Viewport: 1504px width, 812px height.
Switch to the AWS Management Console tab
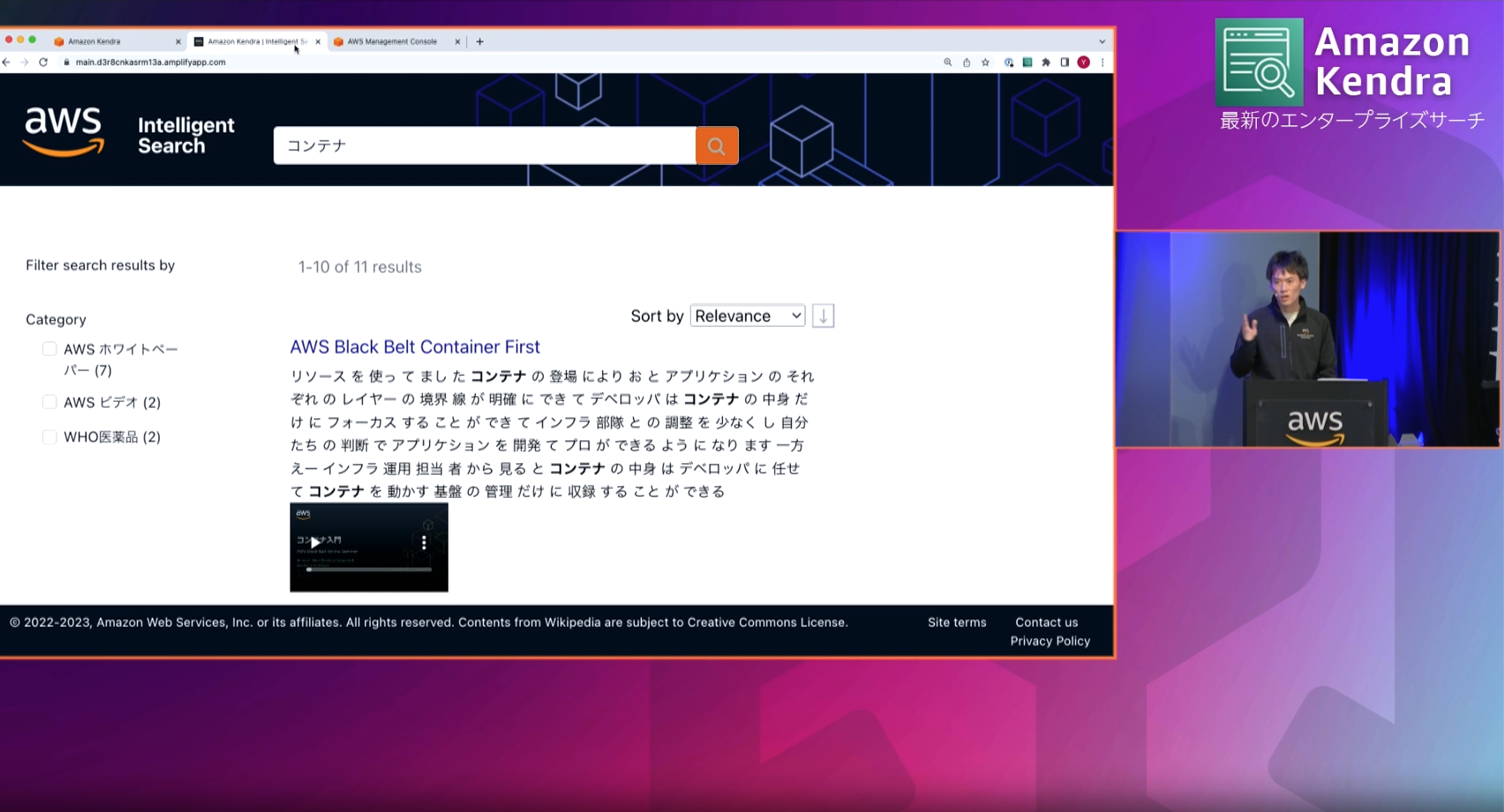(396, 41)
